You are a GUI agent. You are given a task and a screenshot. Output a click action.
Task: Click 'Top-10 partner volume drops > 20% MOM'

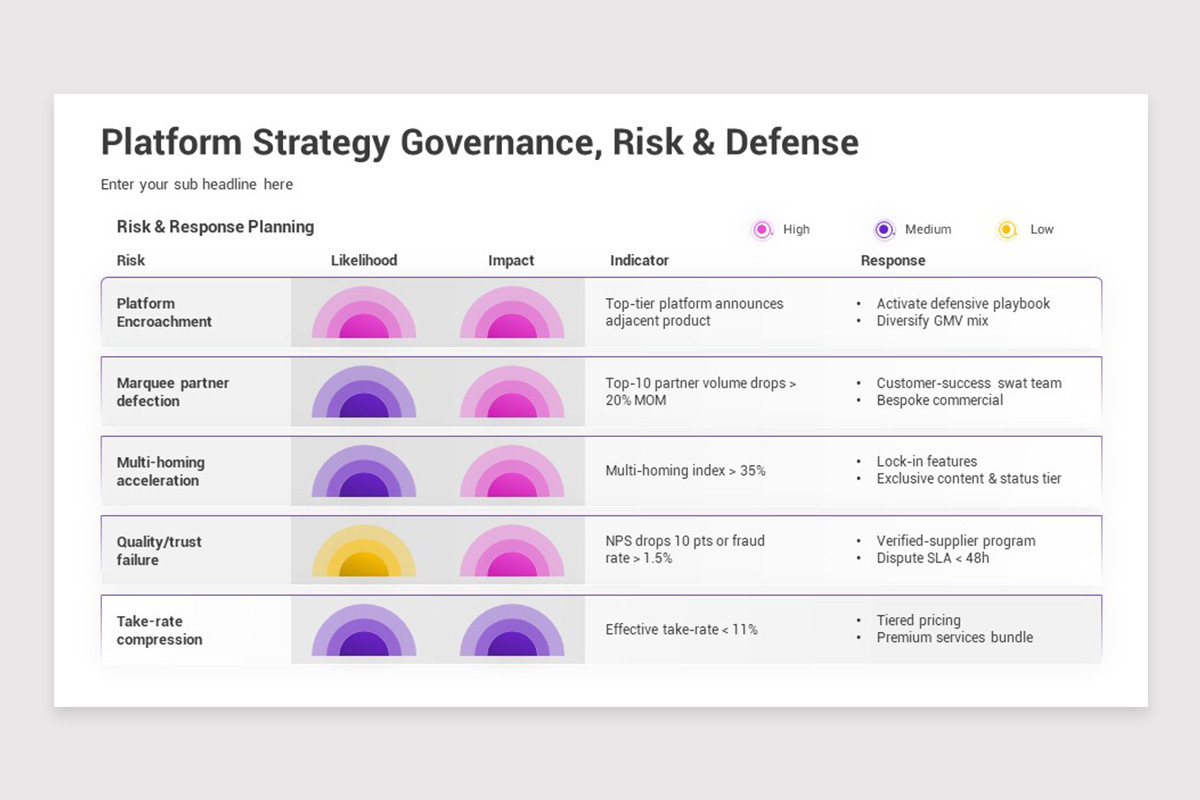701,391
